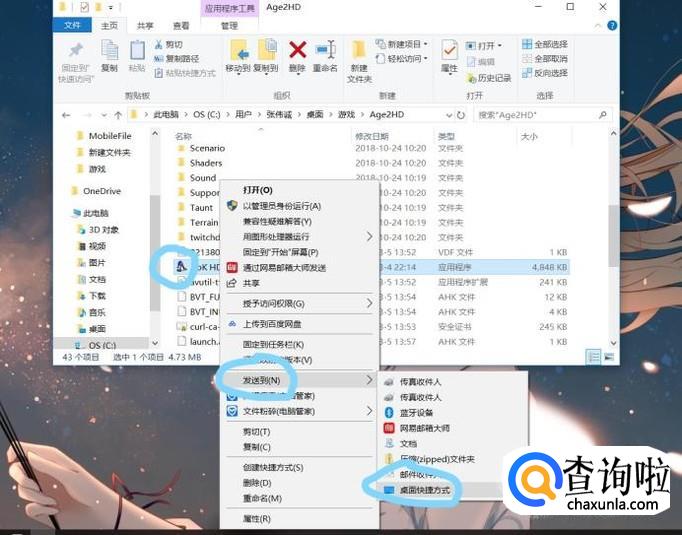Click file list scrollbar down arrow
682x535 pixels.
[x=613, y=343]
